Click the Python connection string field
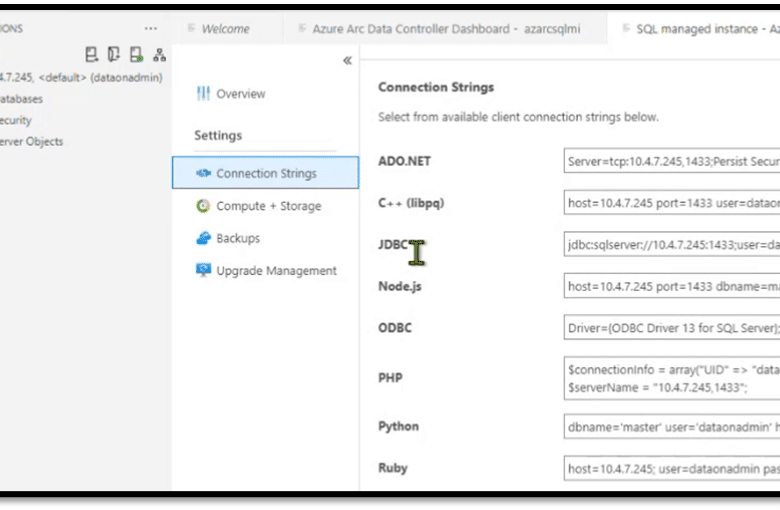 (x=672, y=427)
